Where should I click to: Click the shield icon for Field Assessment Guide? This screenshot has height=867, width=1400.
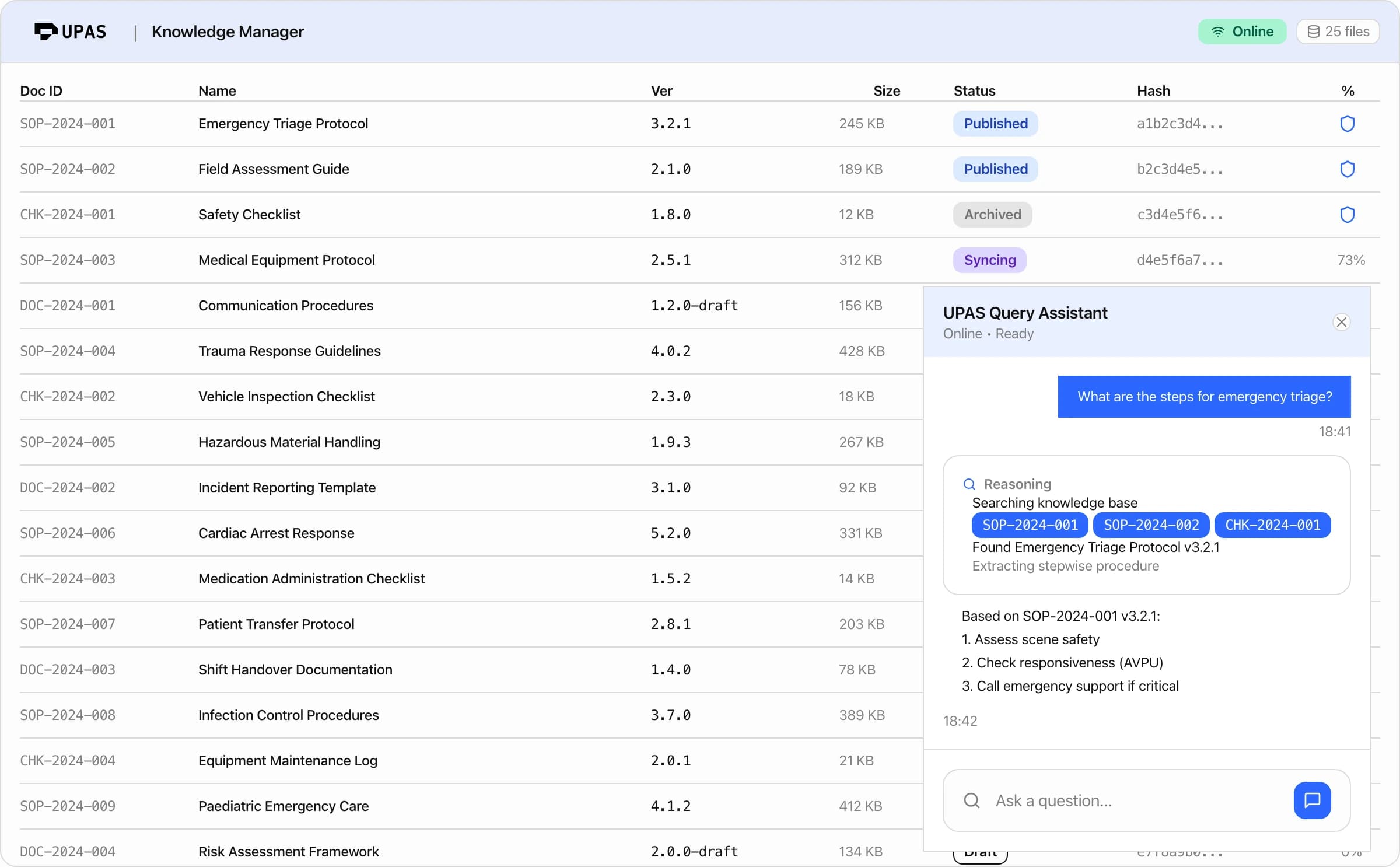point(1347,169)
